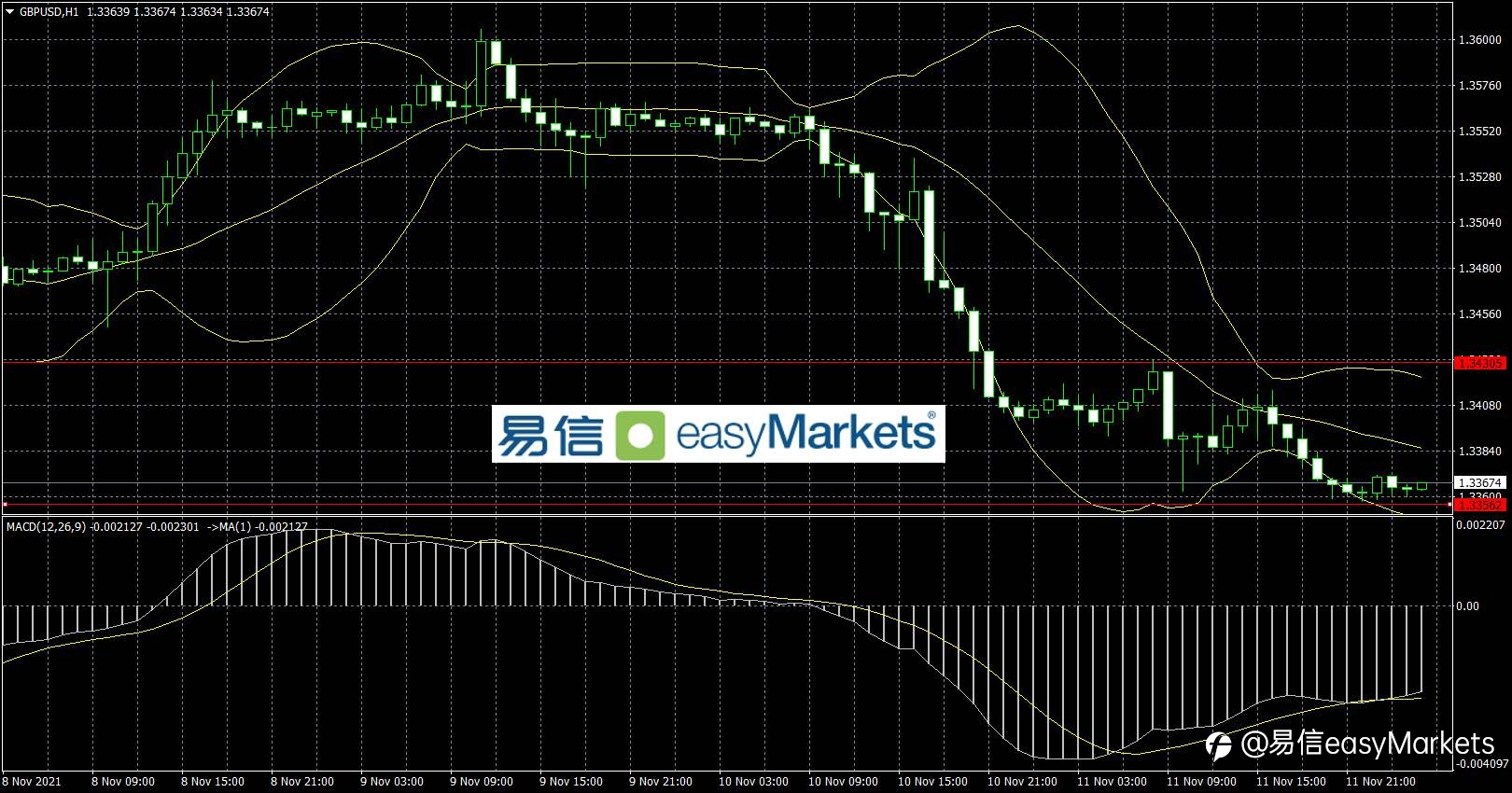The image size is (1512, 793).
Task: Click the current price tag 1.33674
Action: (x=1480, y=482)
